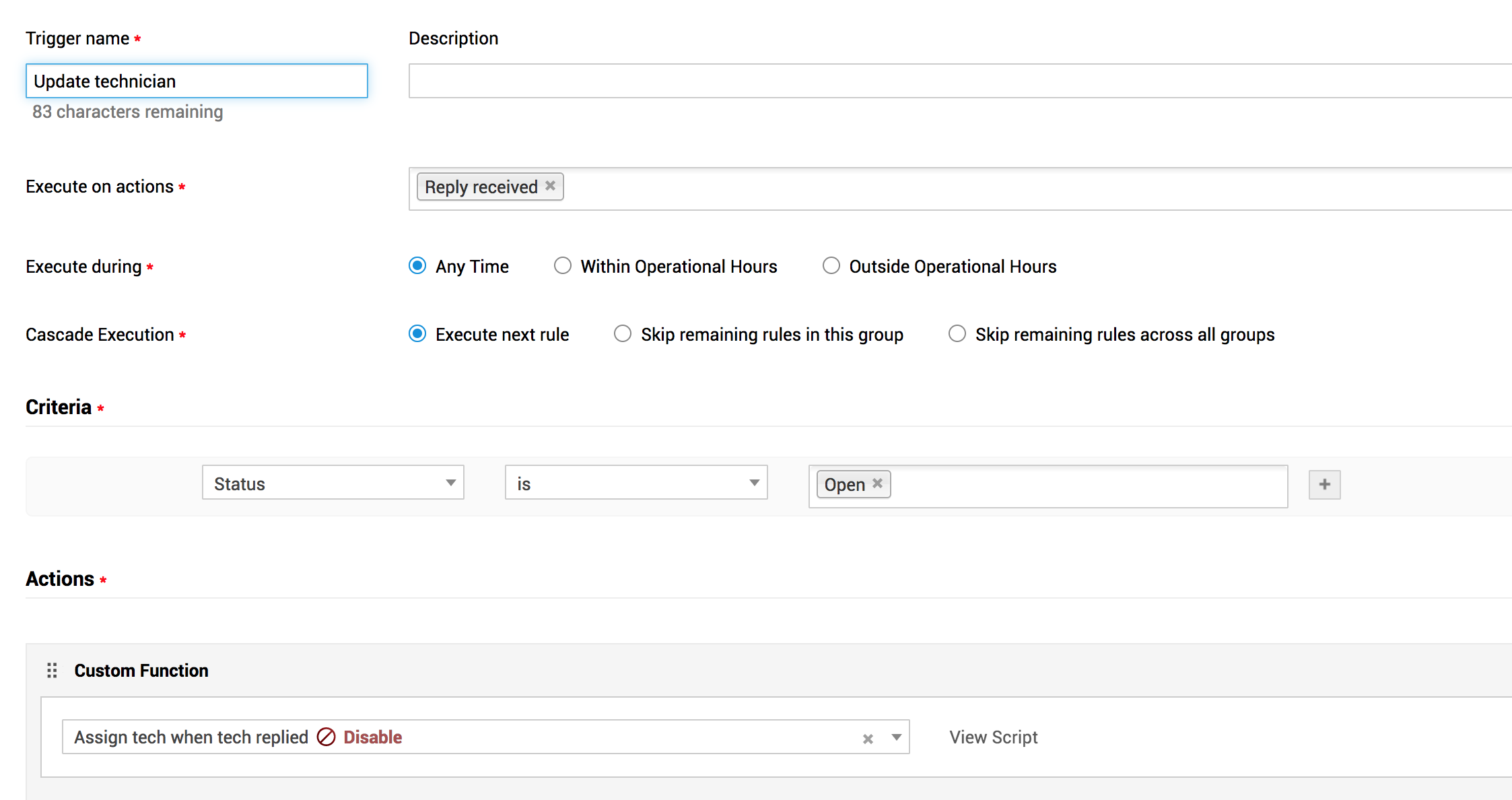Click the plus icon to add criteria
The width and height of the screenshot is (1512, 800).
[1324, 484]
